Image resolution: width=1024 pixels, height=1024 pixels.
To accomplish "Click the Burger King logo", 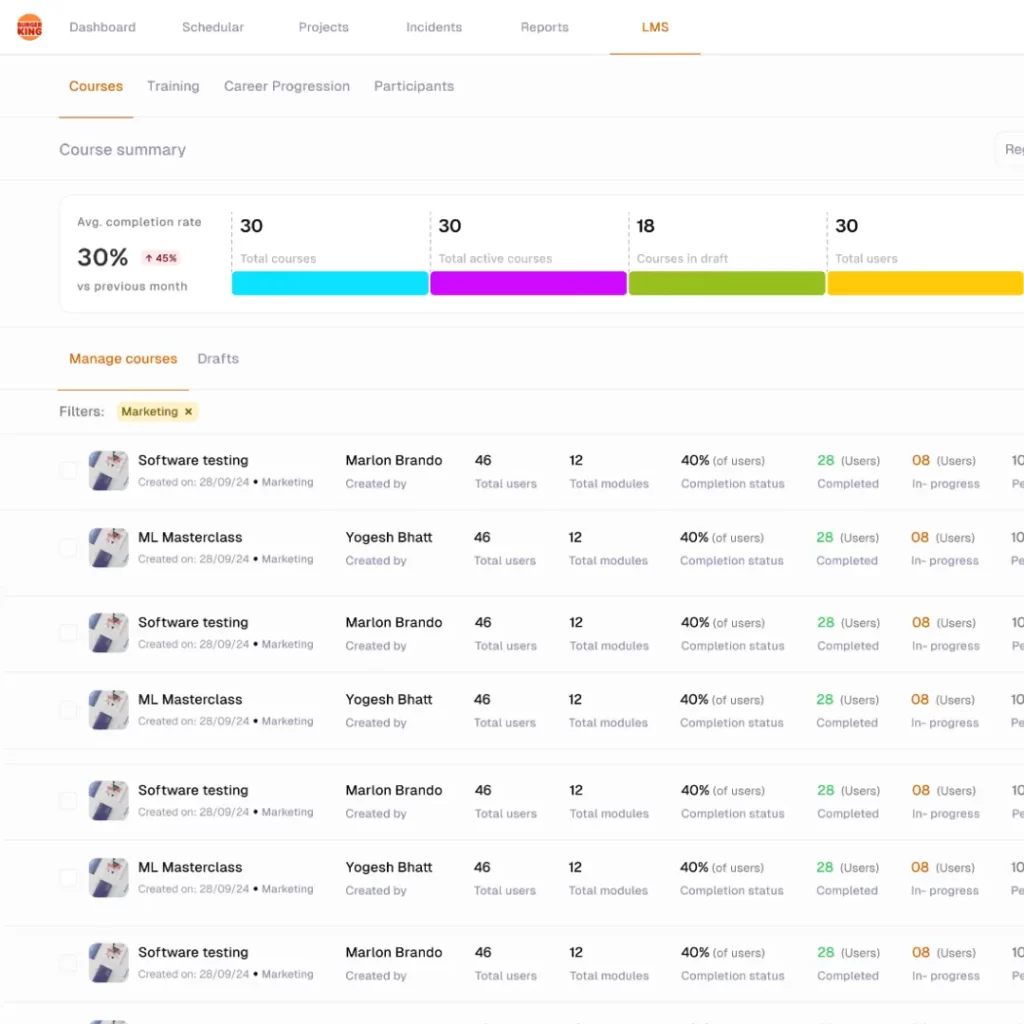I will (30, 27).
